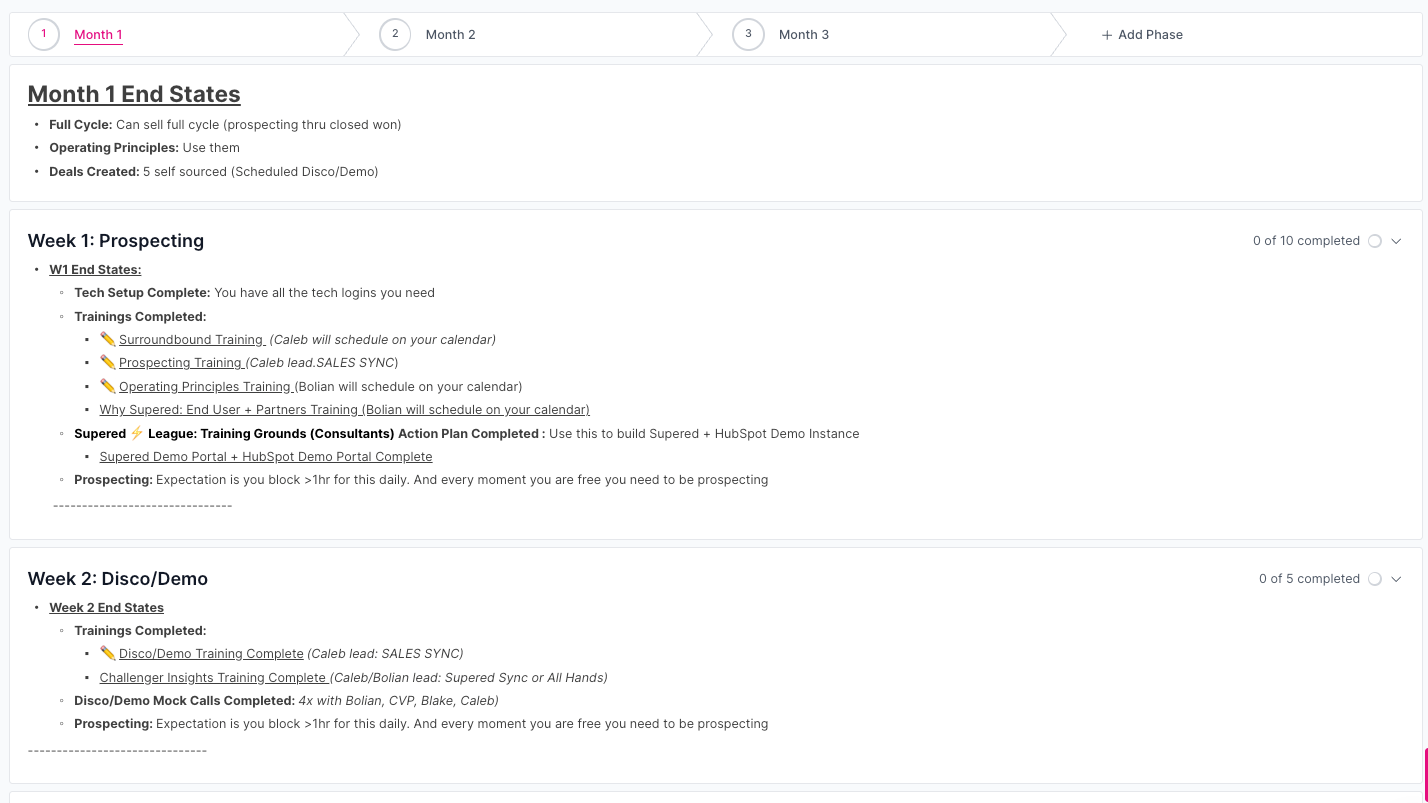
Task: Open Challenger Insights Training Complete link
Action: tap(213, 678)
